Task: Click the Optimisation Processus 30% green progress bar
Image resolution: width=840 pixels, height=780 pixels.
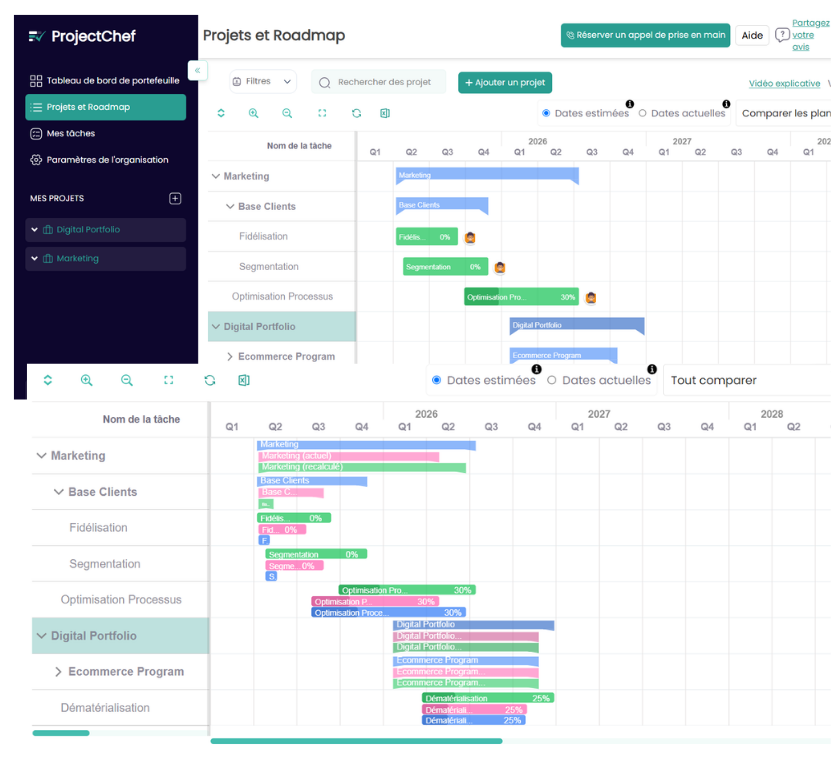Action: click(520, 297)
